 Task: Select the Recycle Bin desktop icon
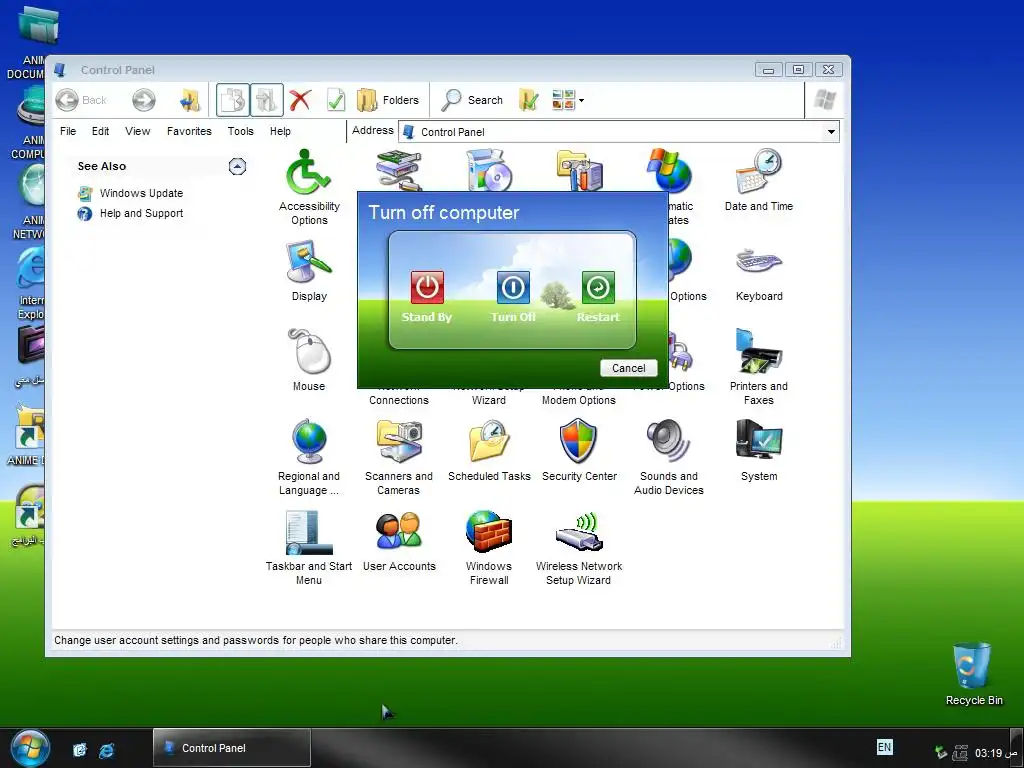[x=973, y=674]
